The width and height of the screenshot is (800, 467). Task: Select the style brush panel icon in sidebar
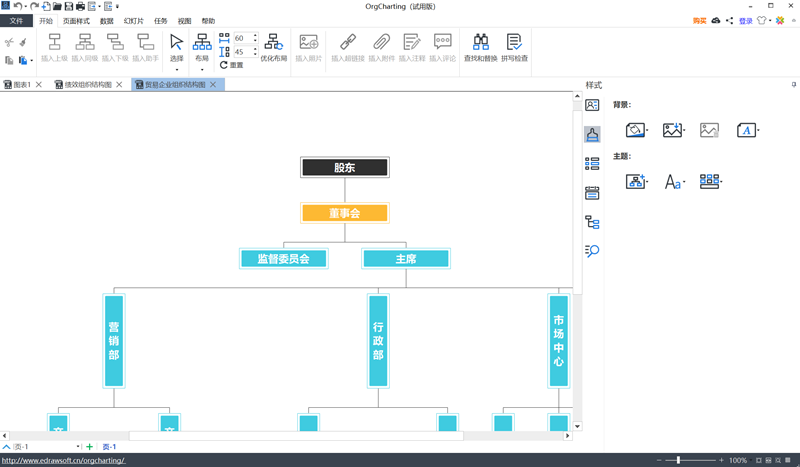[x=592, y=134]
